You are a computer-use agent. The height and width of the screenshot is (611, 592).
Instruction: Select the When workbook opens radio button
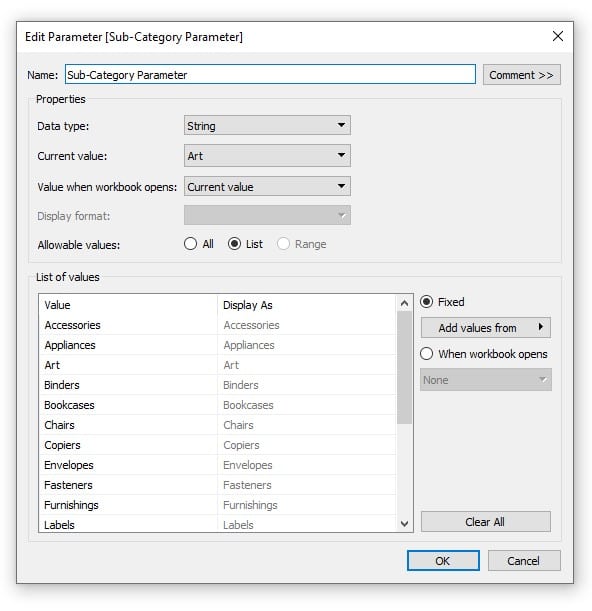426,354
